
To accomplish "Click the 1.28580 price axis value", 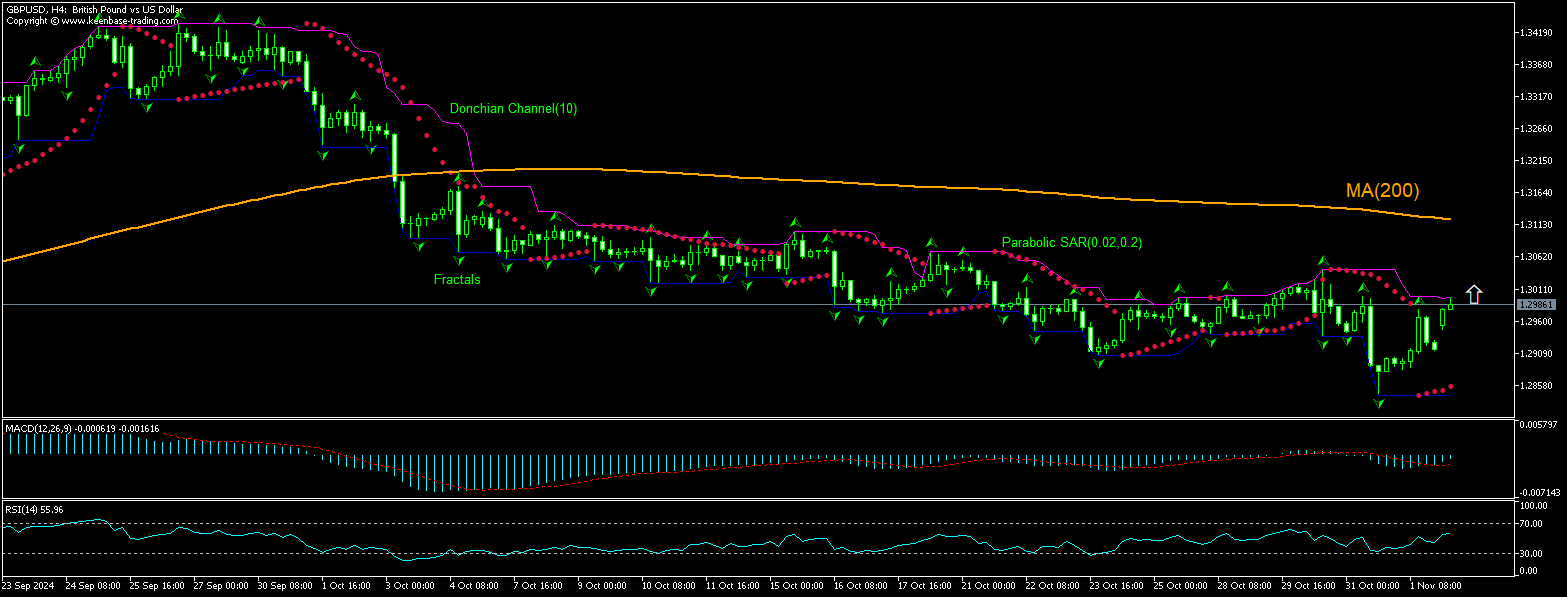I will tap(1535, 386).
